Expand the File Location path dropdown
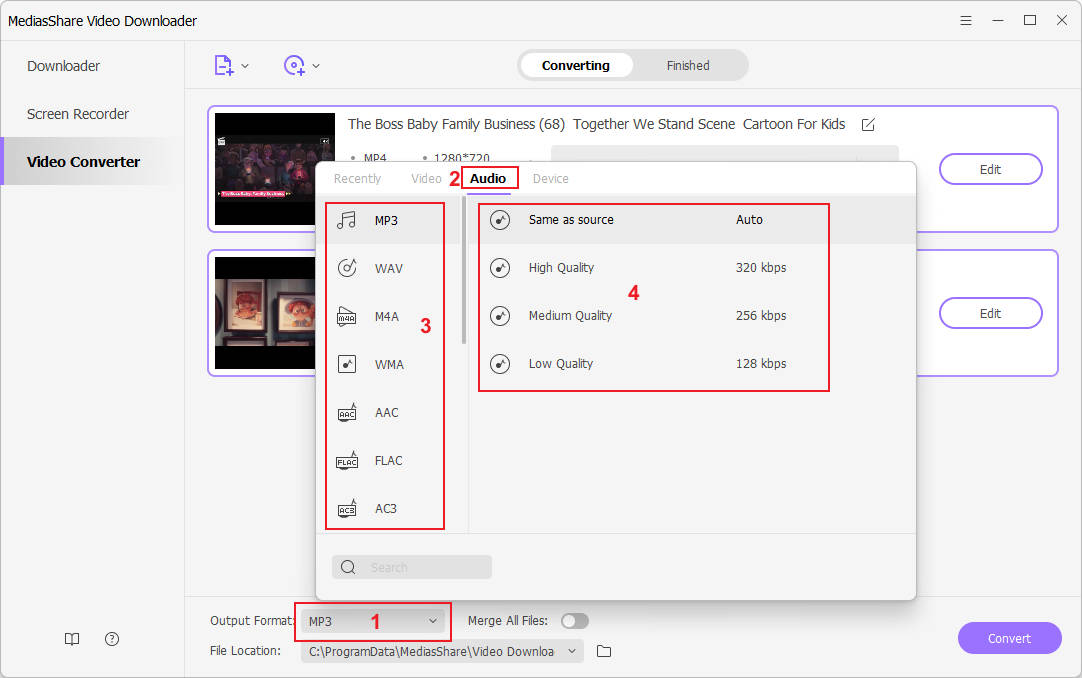Viewport: 1082px width, 678px height. click(573, 652)
